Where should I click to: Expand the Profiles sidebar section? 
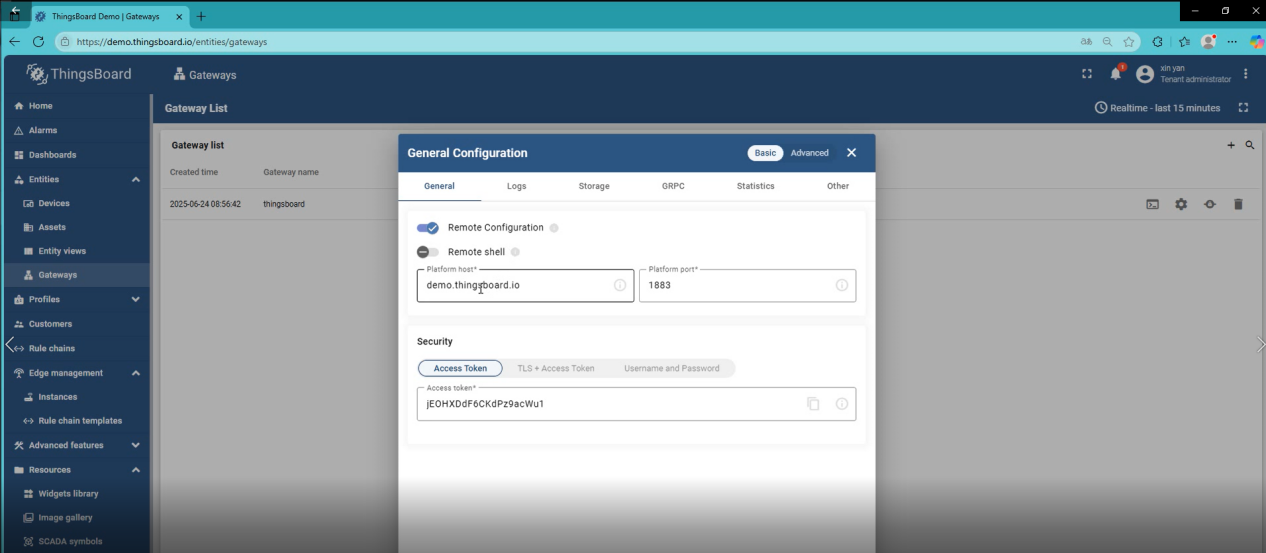pos(135,300)
